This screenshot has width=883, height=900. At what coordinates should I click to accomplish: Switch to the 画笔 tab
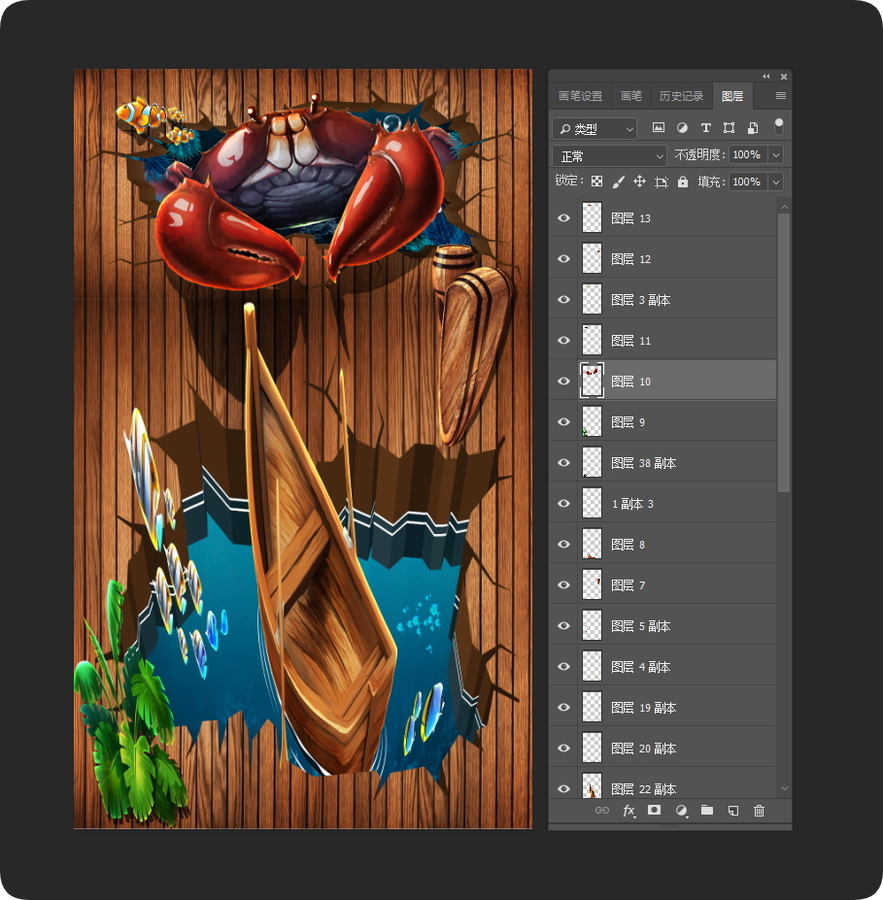click(x=631, y=96)
